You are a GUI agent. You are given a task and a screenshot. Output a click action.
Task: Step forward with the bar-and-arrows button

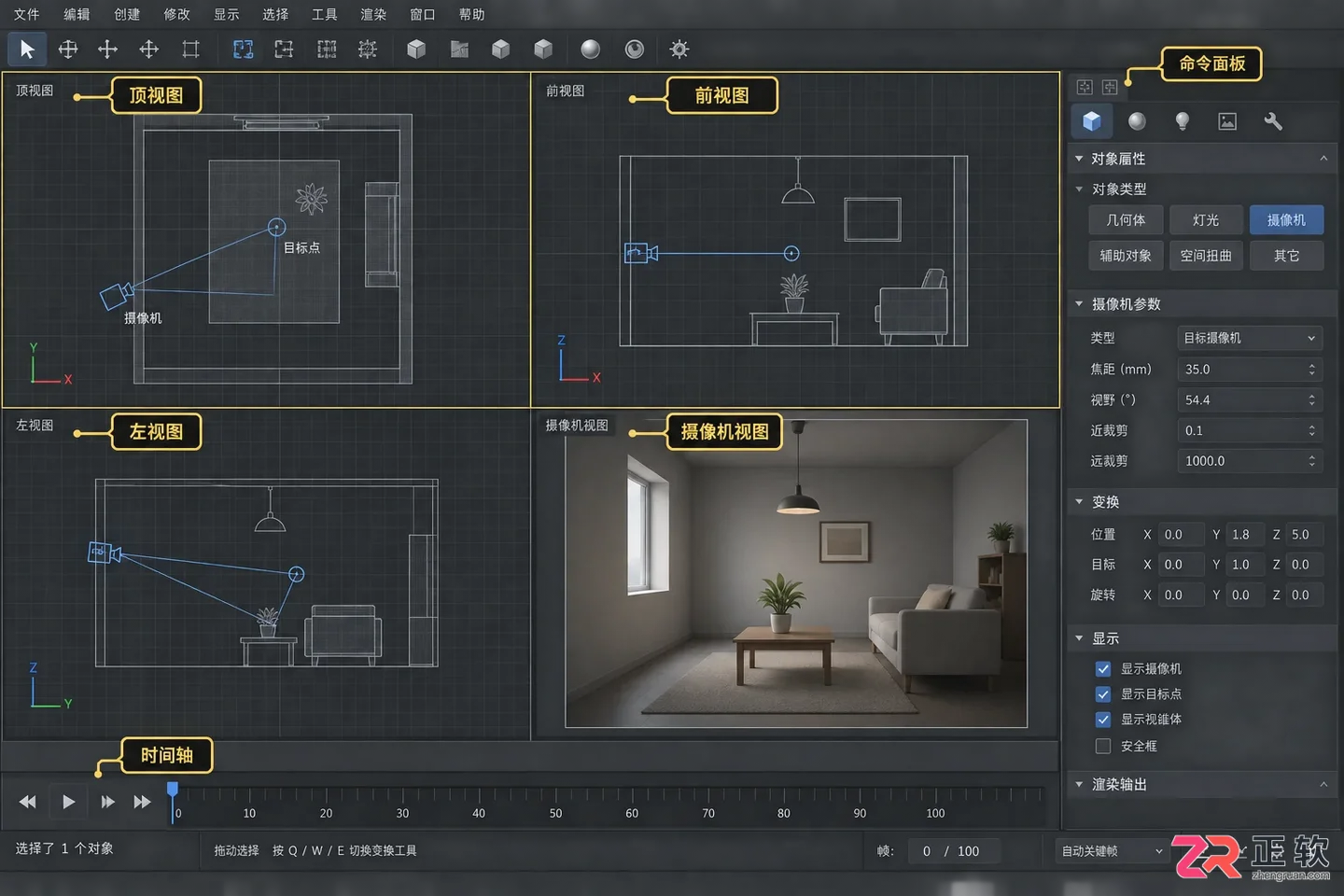108,802
